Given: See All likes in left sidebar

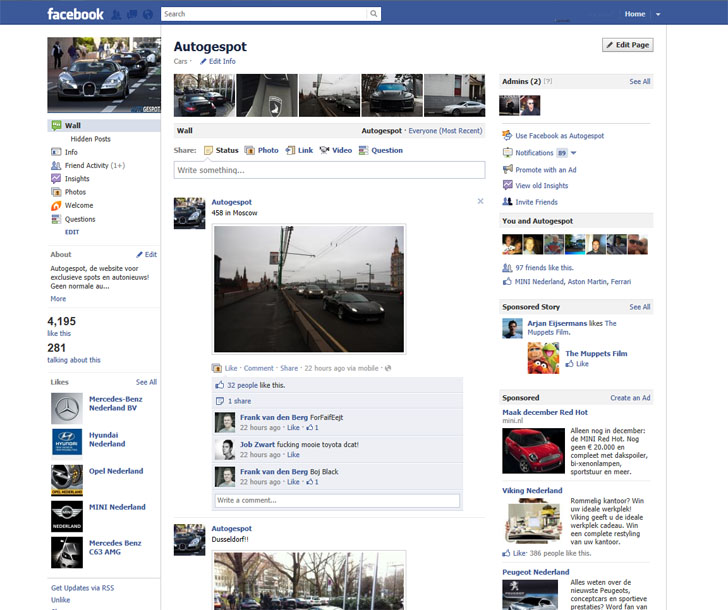Looking at the screenshot, I should pyautogui.click(x=146, y=382).
